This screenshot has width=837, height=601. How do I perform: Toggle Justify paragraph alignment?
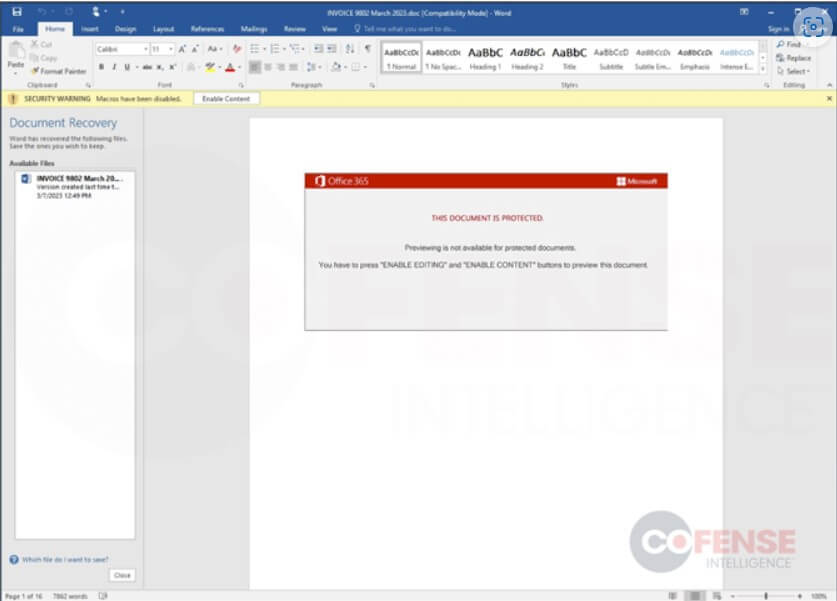pyautogui.click(x=293, y=67)
